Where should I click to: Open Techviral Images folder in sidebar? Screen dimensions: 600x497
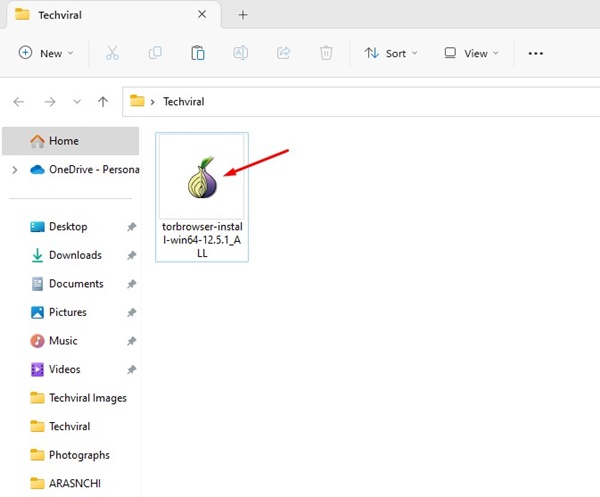(x=78, y=398)
